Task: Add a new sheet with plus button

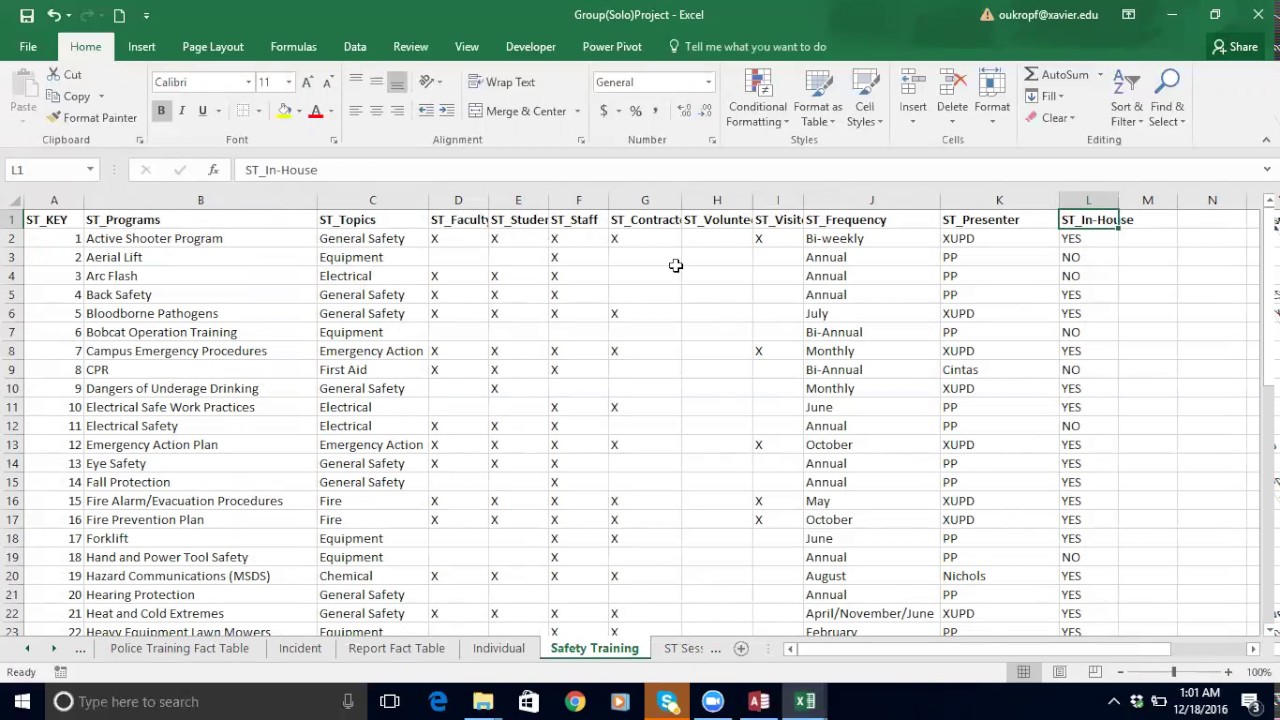Action: pos(741,649)
